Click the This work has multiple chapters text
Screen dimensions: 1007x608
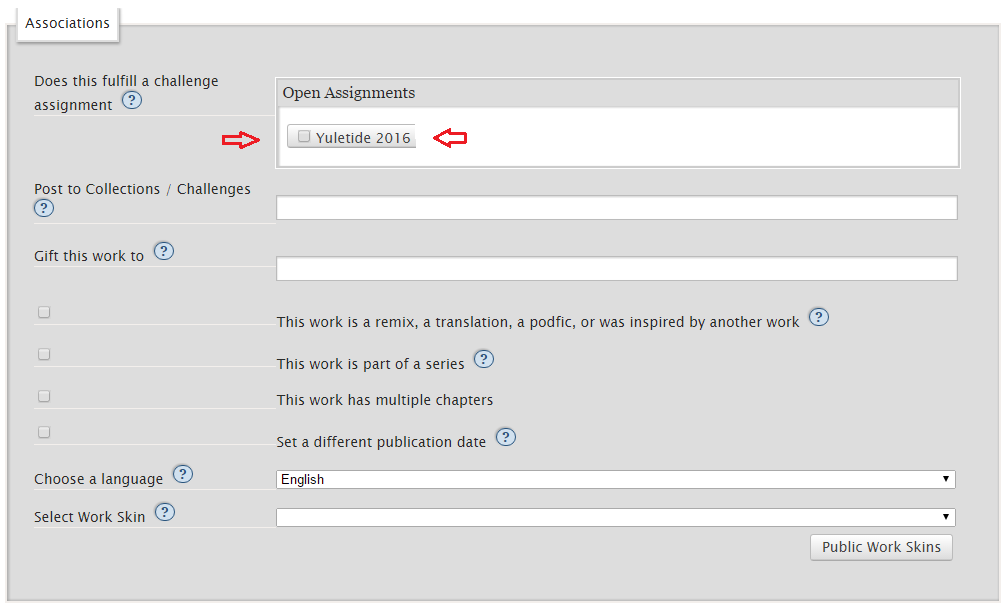pos(385,400)
